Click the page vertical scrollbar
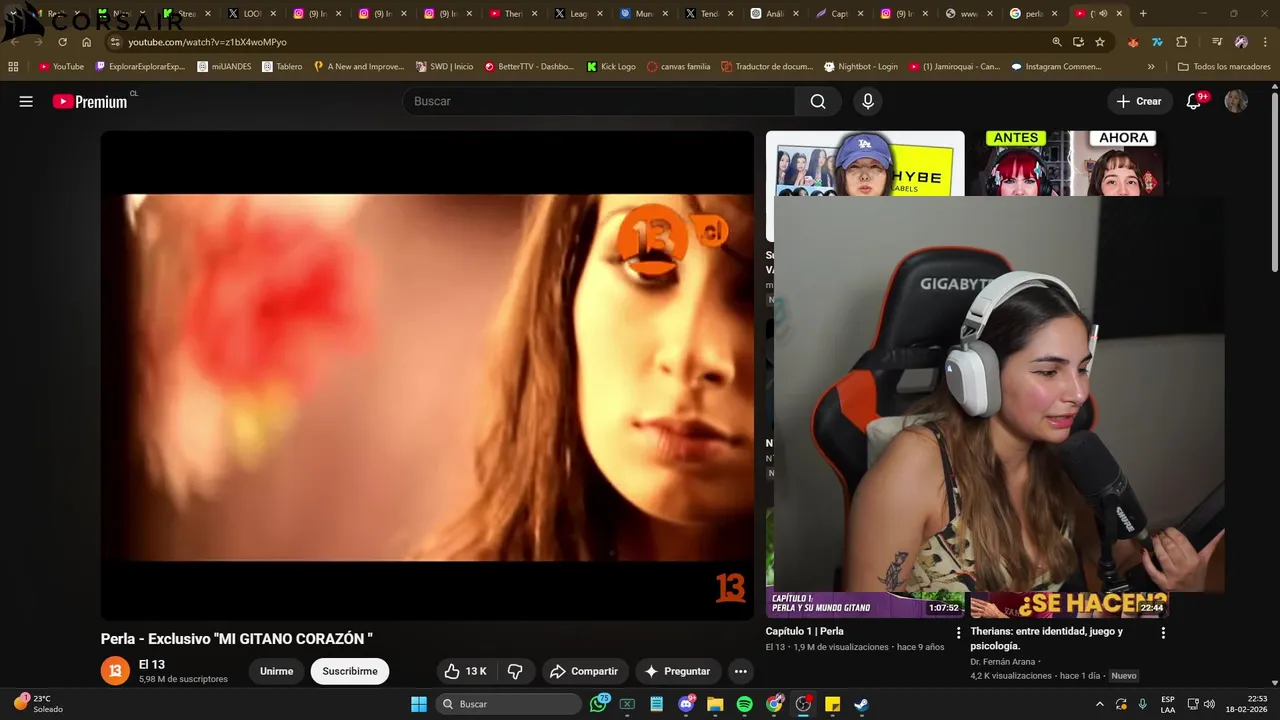Image resolution: width=1280 pixels, height=720 pixels. tap(1274, 180)
